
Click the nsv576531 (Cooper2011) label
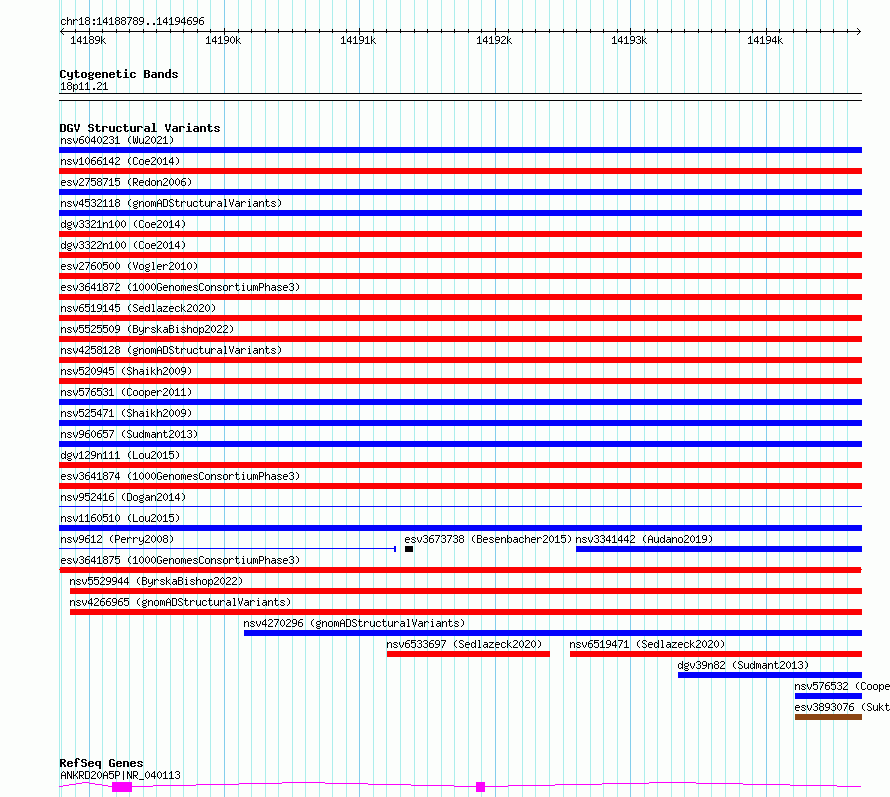[x=126, y=392]
